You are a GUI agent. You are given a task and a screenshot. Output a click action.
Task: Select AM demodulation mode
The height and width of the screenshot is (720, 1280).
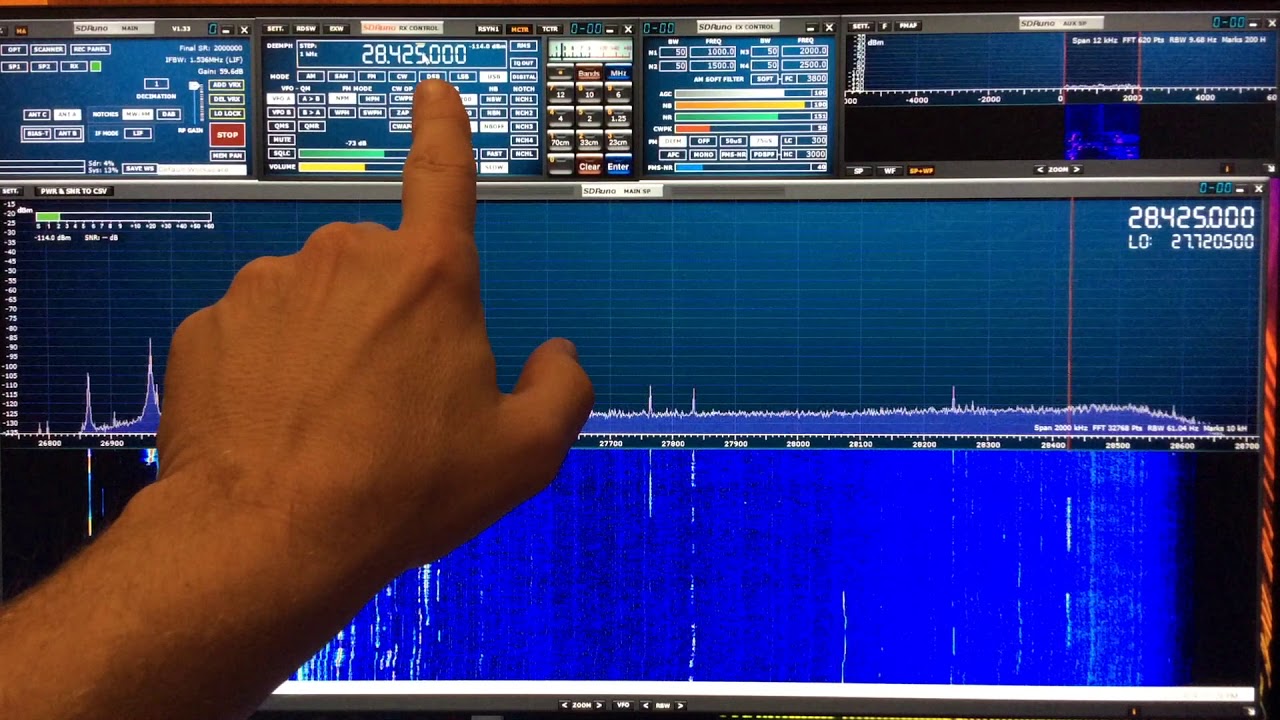pyautogui.click(x=311, y=76)
